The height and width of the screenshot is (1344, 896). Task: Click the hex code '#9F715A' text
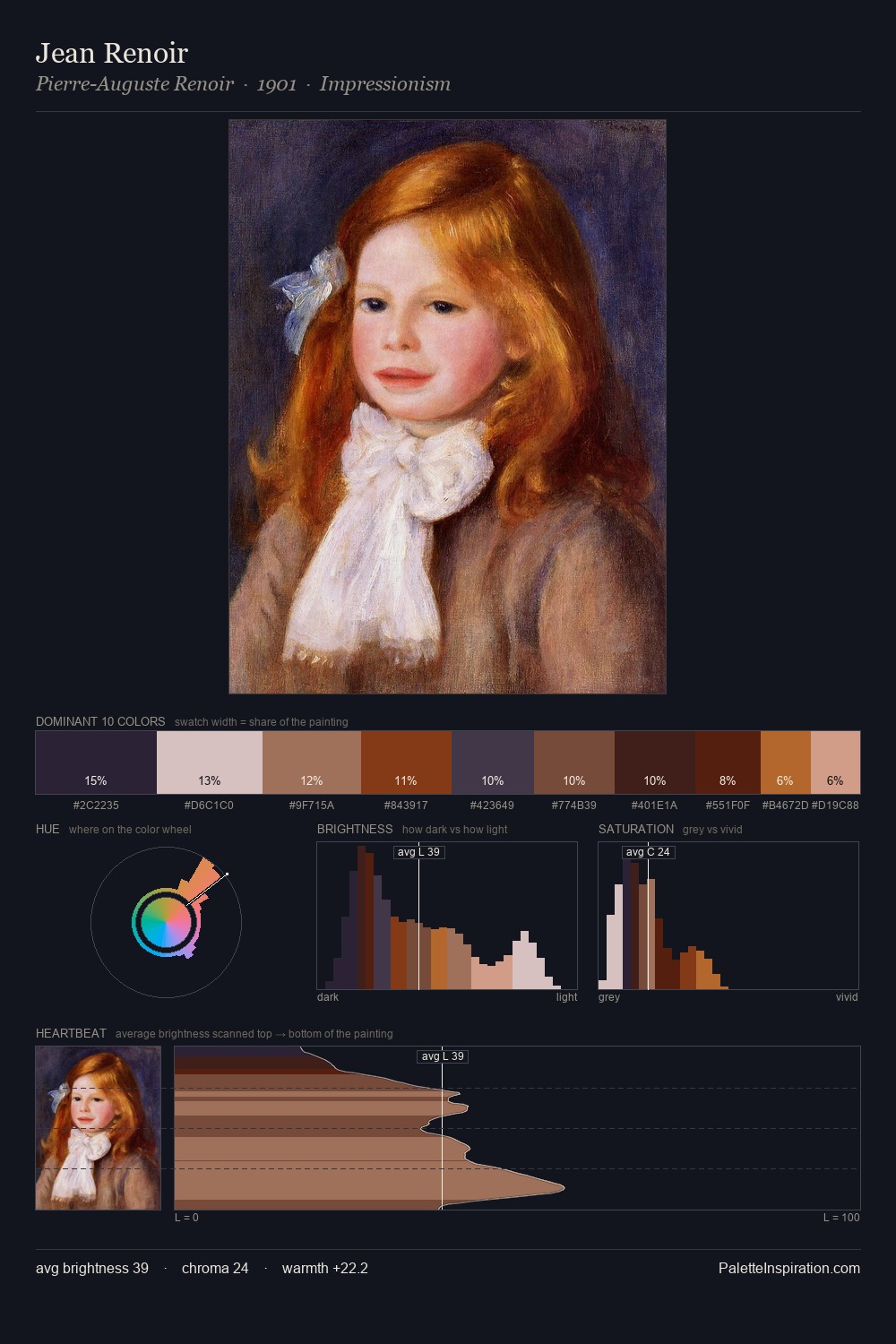point(312,806)
